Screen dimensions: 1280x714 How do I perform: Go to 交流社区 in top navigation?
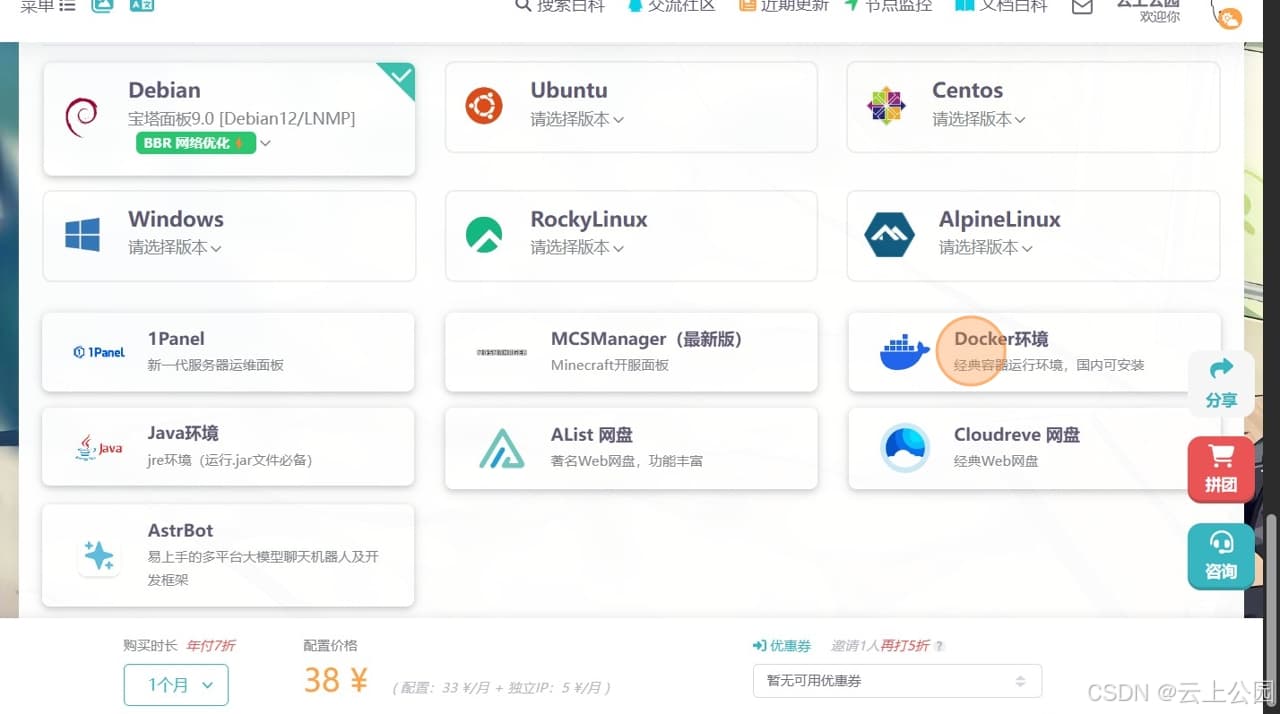pos(671,5)
